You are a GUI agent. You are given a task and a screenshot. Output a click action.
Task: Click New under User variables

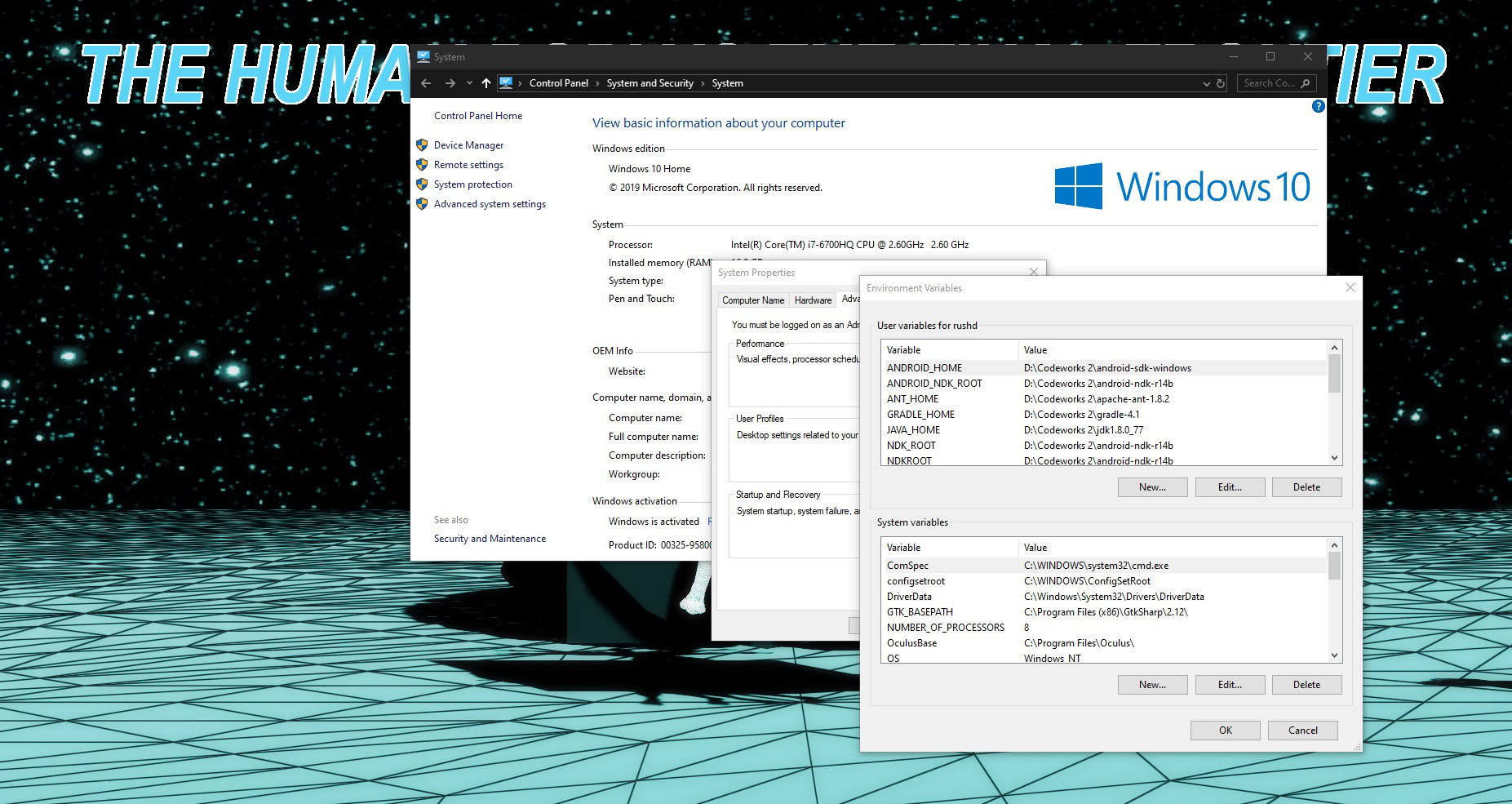tap(1152, 487)
